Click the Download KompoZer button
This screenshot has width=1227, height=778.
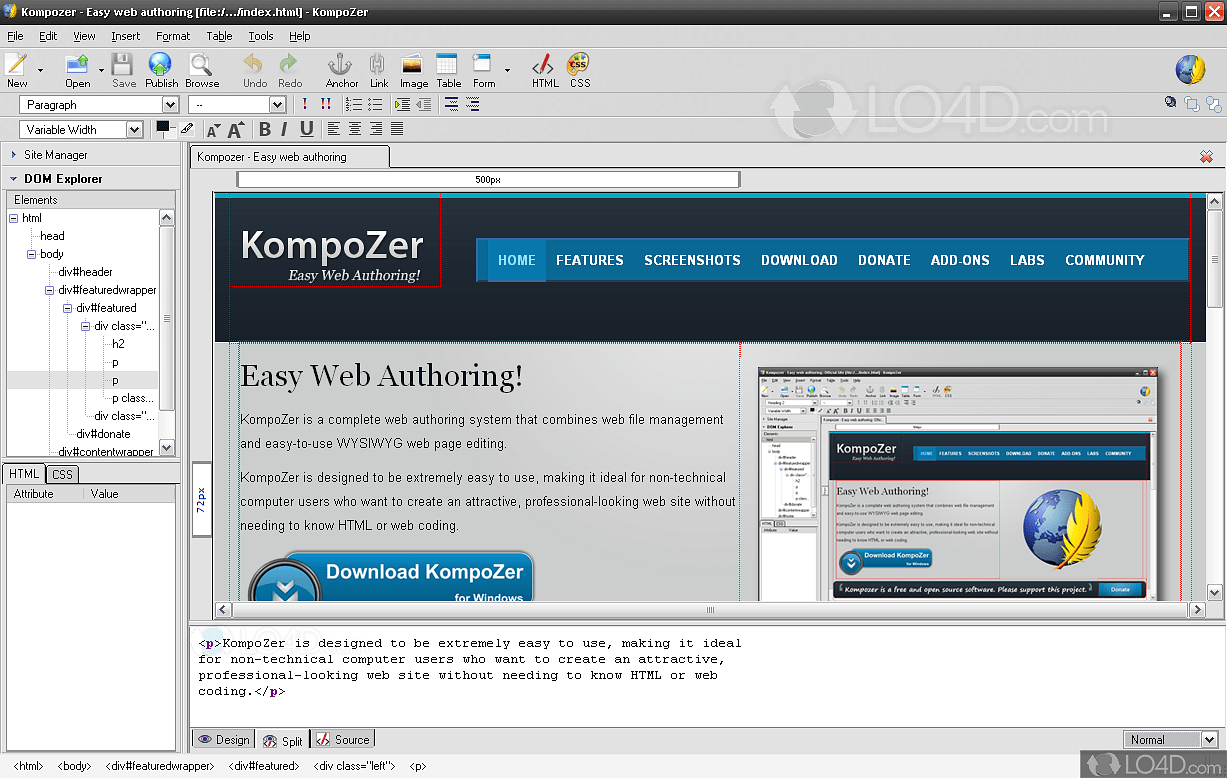coord(392,578)
